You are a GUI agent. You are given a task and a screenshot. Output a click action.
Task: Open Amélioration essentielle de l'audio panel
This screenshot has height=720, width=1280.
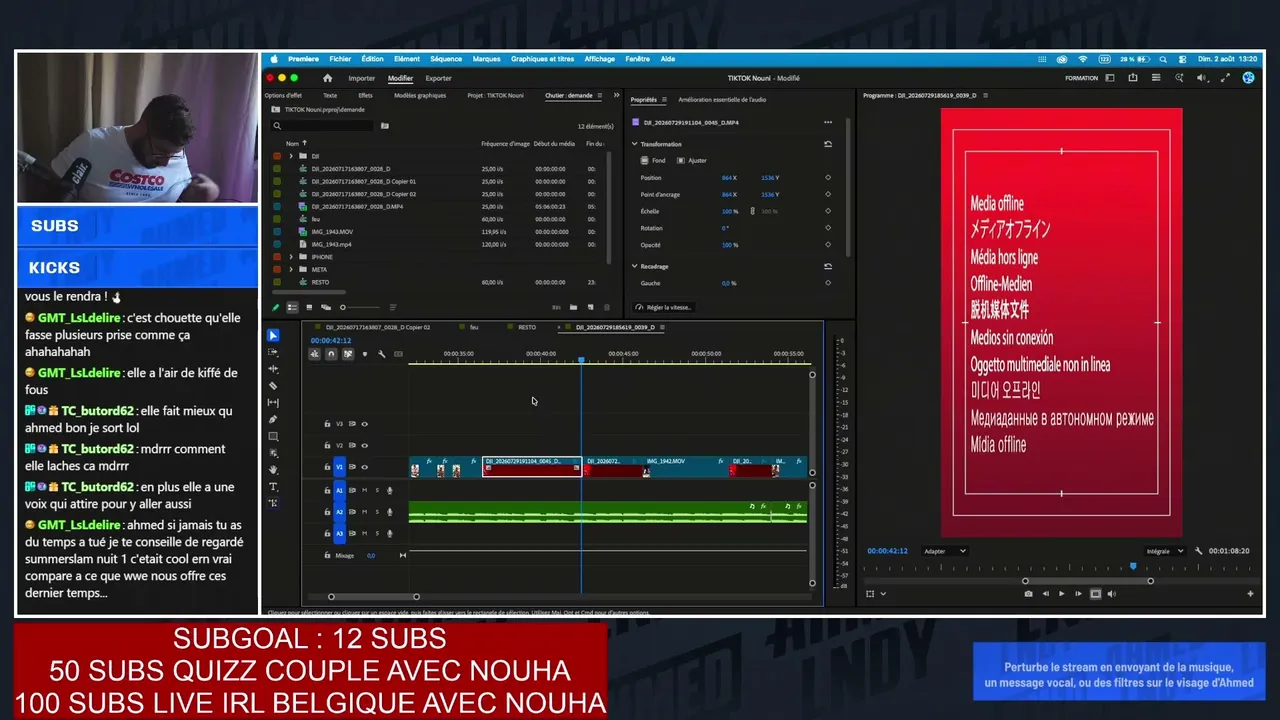[722, 100]
